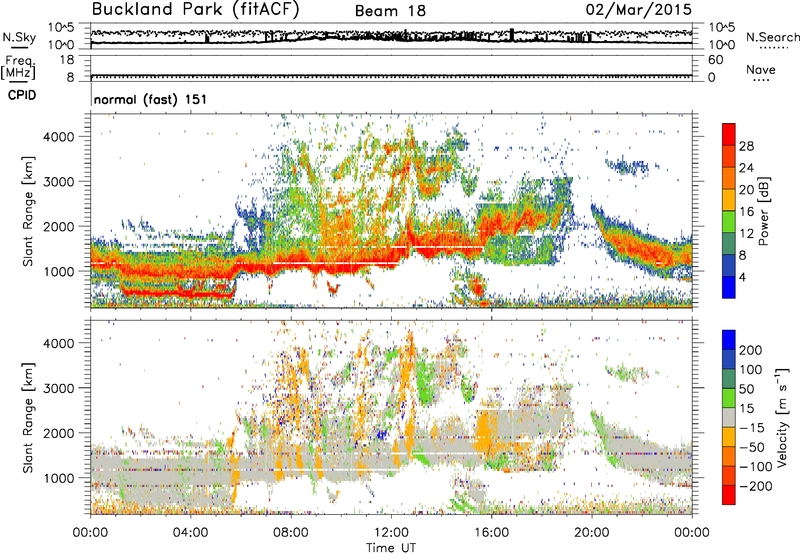800x554 pixels.
Task: Click the -200 value on the velocity colorbar
Action: (x=756, y=486)
